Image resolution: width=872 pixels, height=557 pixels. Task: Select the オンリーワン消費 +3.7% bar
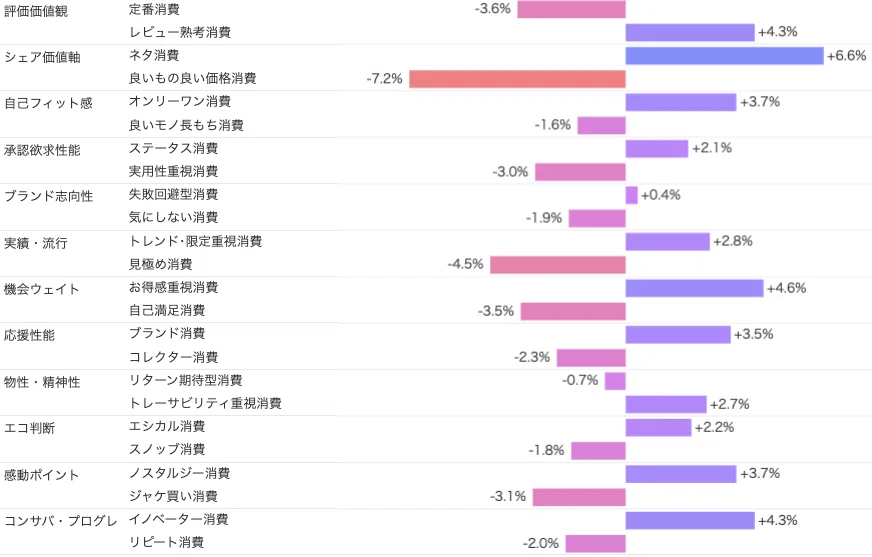coord(681,102)
